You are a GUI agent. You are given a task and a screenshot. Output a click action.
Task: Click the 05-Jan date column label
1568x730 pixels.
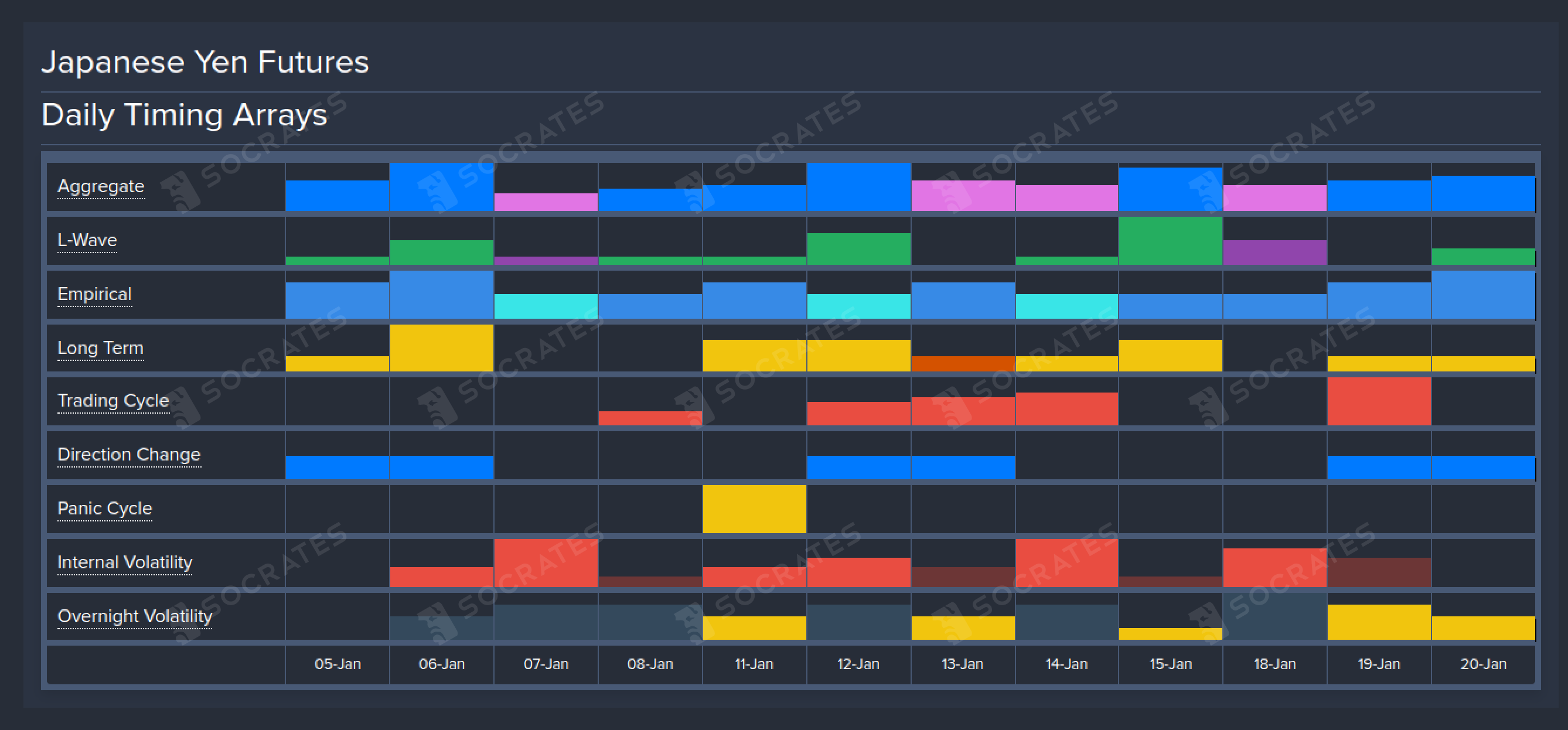[x=338, y=664]
